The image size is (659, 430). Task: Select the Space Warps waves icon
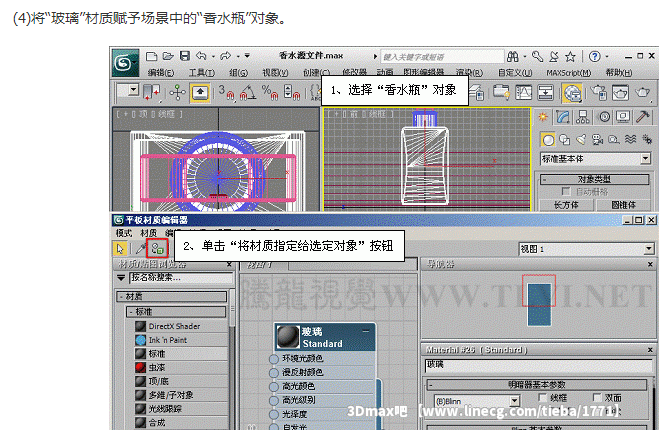point(630,139)
